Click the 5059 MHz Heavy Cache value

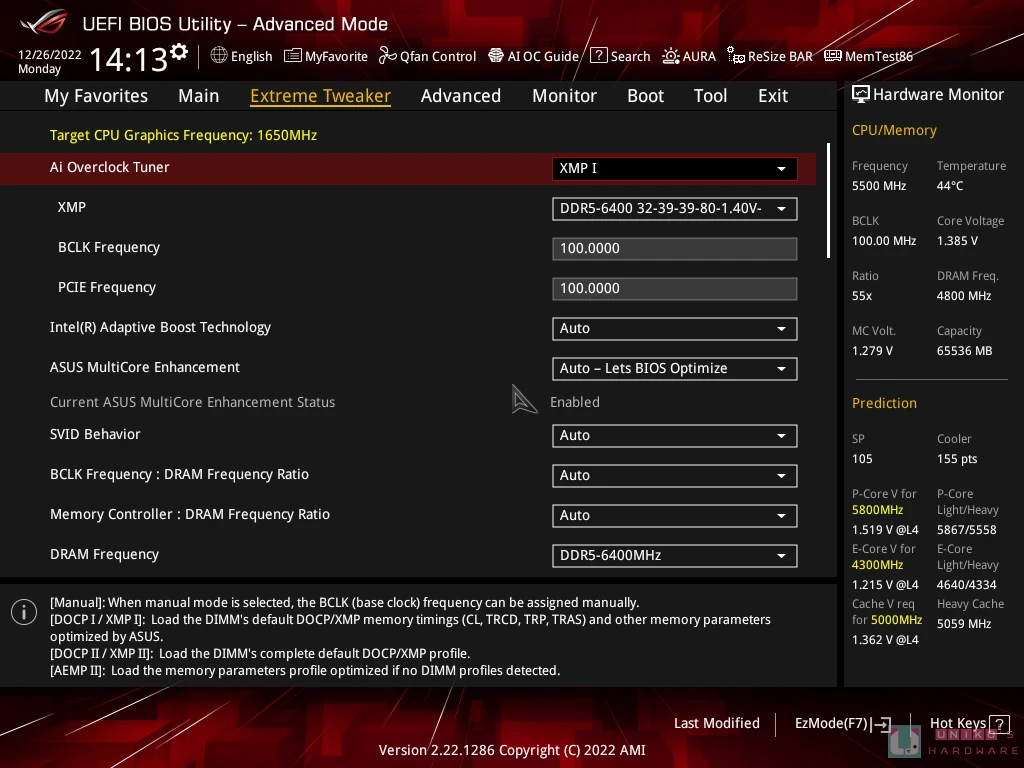[x=964, y=624]
